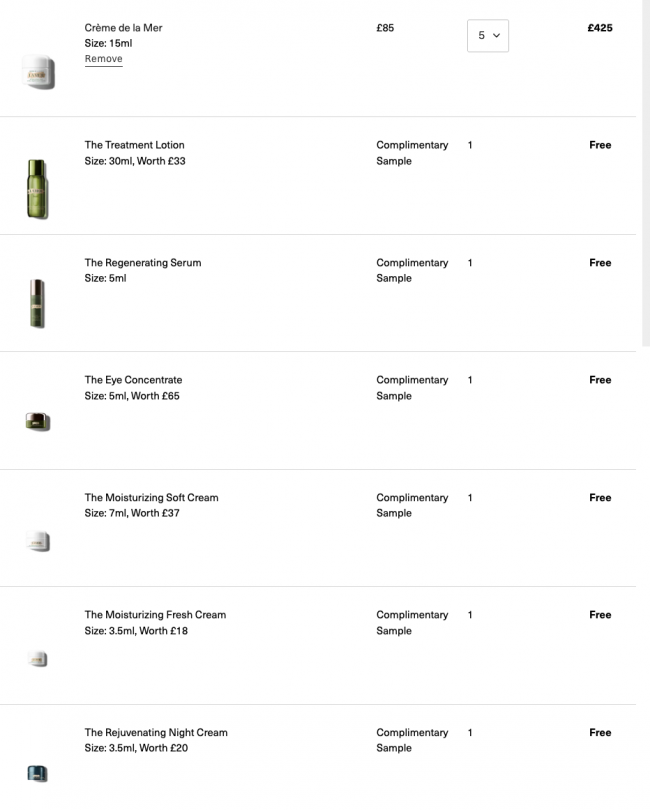The width and height of the screenshot is (650, 810).
Task: Click The Rejuvenating Night Cream image
Action: (37, 773)
